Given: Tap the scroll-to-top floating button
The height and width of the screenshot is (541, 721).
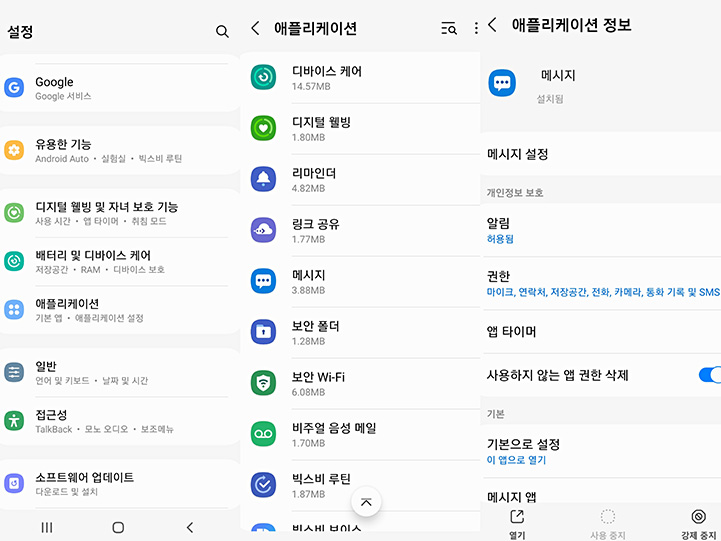Looking at the screenshot, I should pos(366,501).
